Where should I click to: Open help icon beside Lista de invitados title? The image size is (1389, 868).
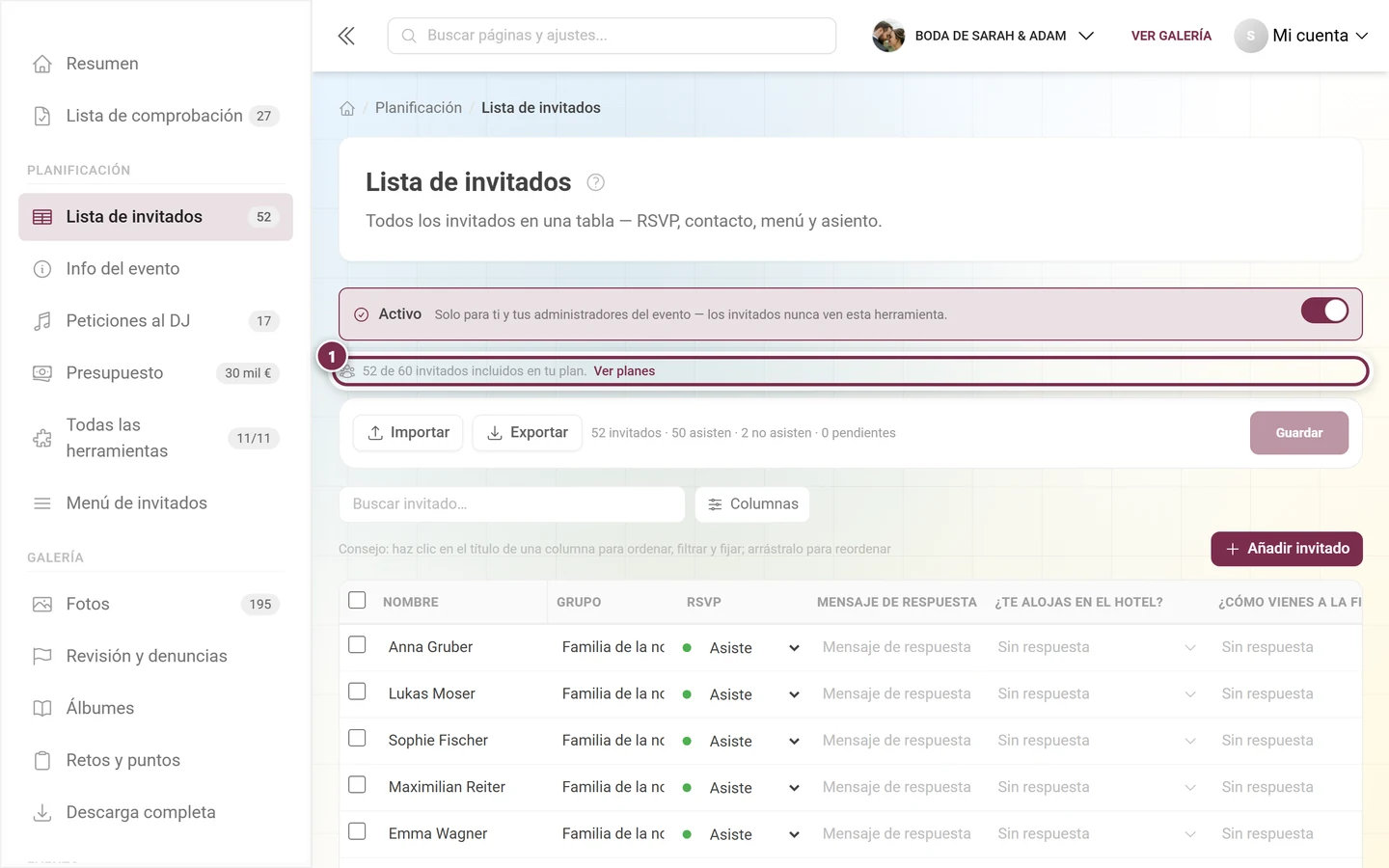pos(596,182)
